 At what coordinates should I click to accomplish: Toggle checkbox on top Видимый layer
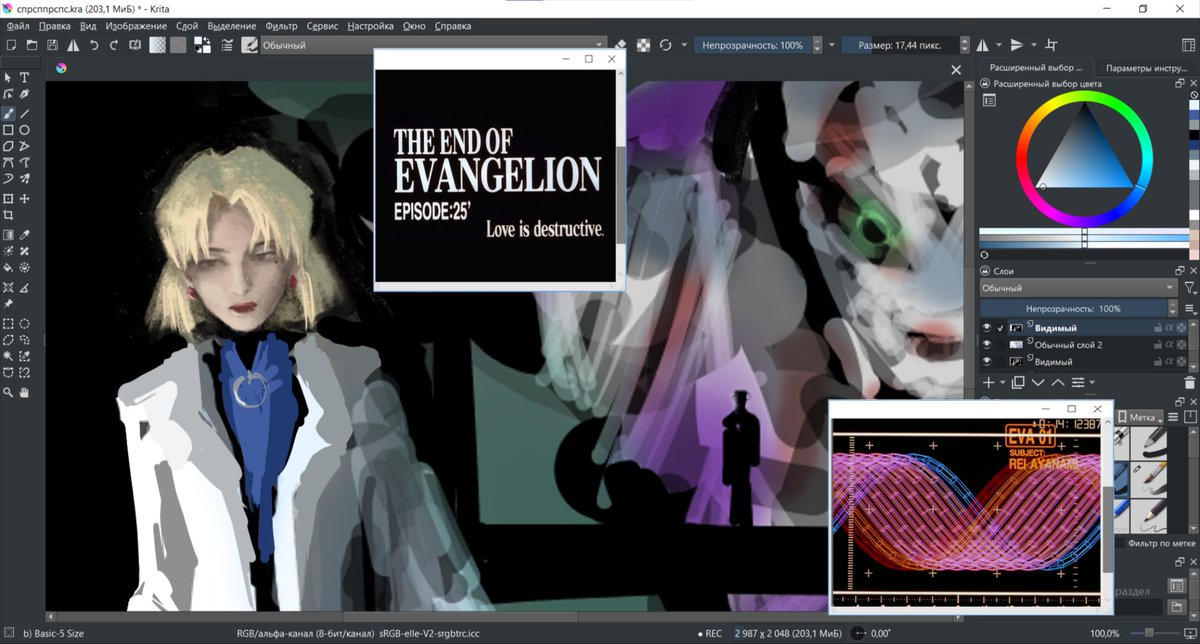1000,328
